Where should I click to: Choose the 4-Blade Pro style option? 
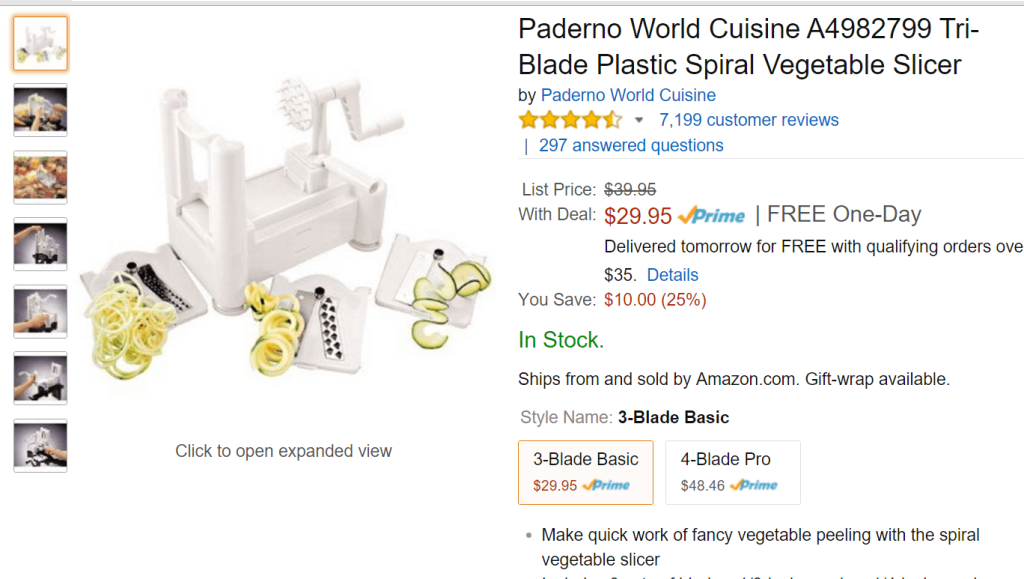tap(732, 471)
